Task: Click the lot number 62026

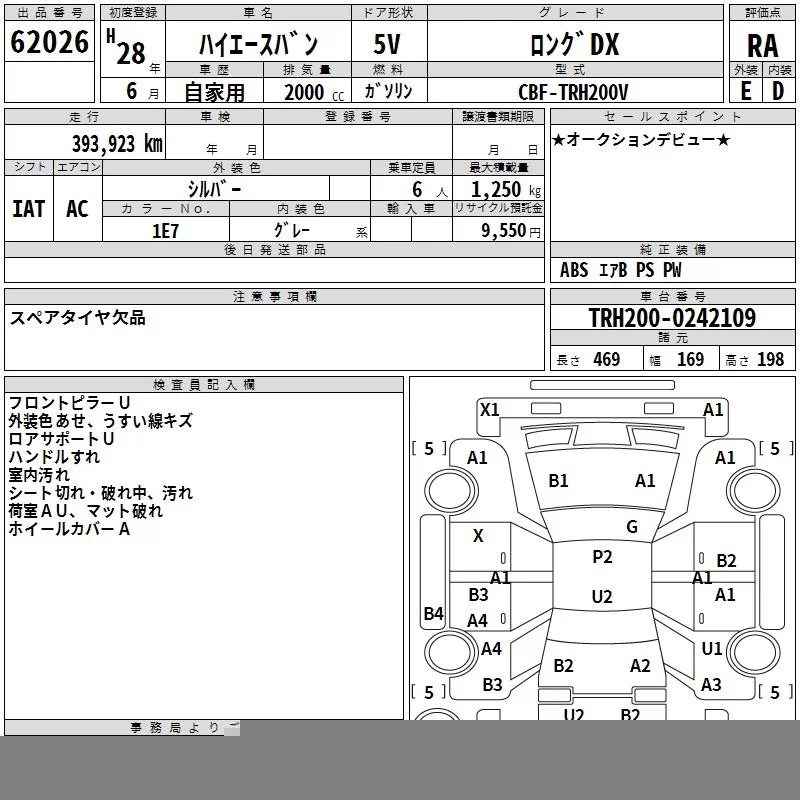Action: click(x=49, y=42)
